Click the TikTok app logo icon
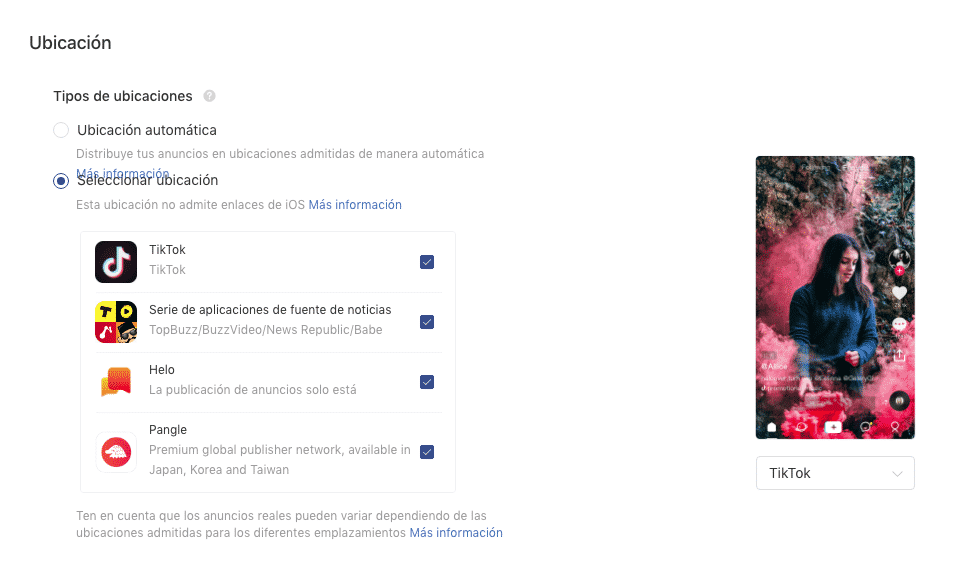 pyautogui.click(x=116, y=262)
